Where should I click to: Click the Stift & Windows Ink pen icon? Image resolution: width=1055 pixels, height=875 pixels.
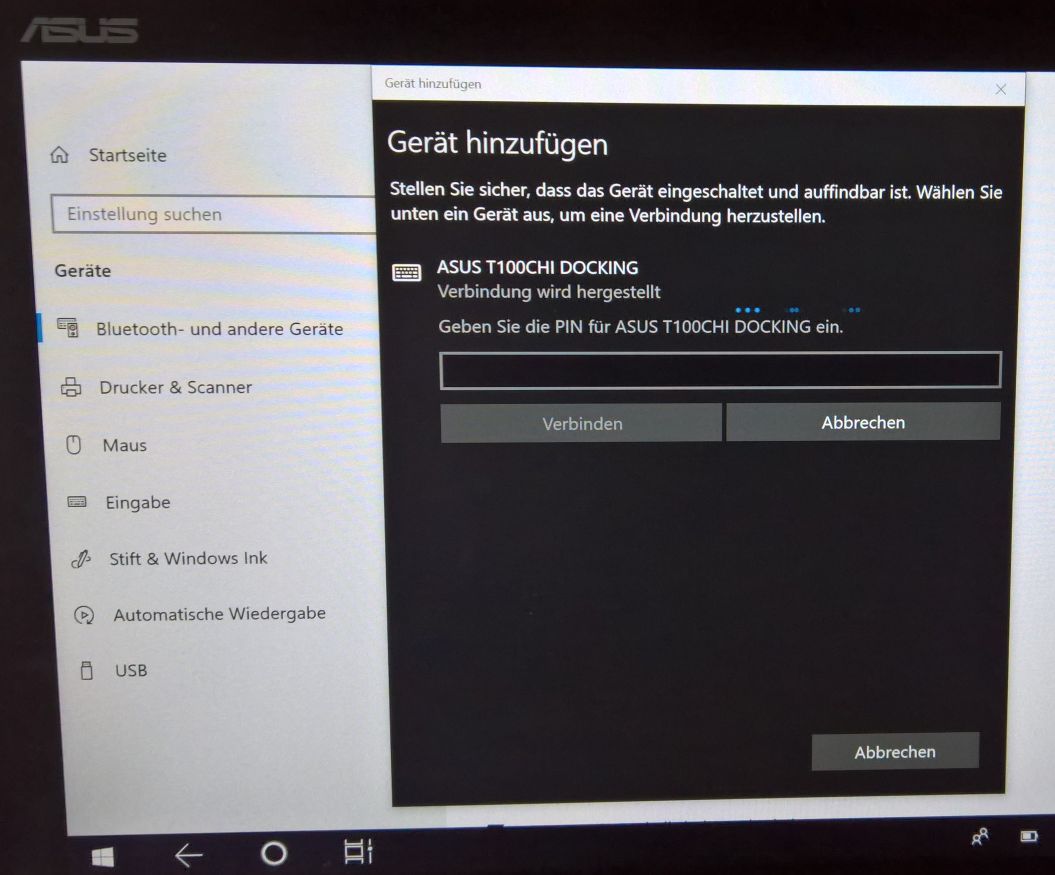(x=81, y=559)
